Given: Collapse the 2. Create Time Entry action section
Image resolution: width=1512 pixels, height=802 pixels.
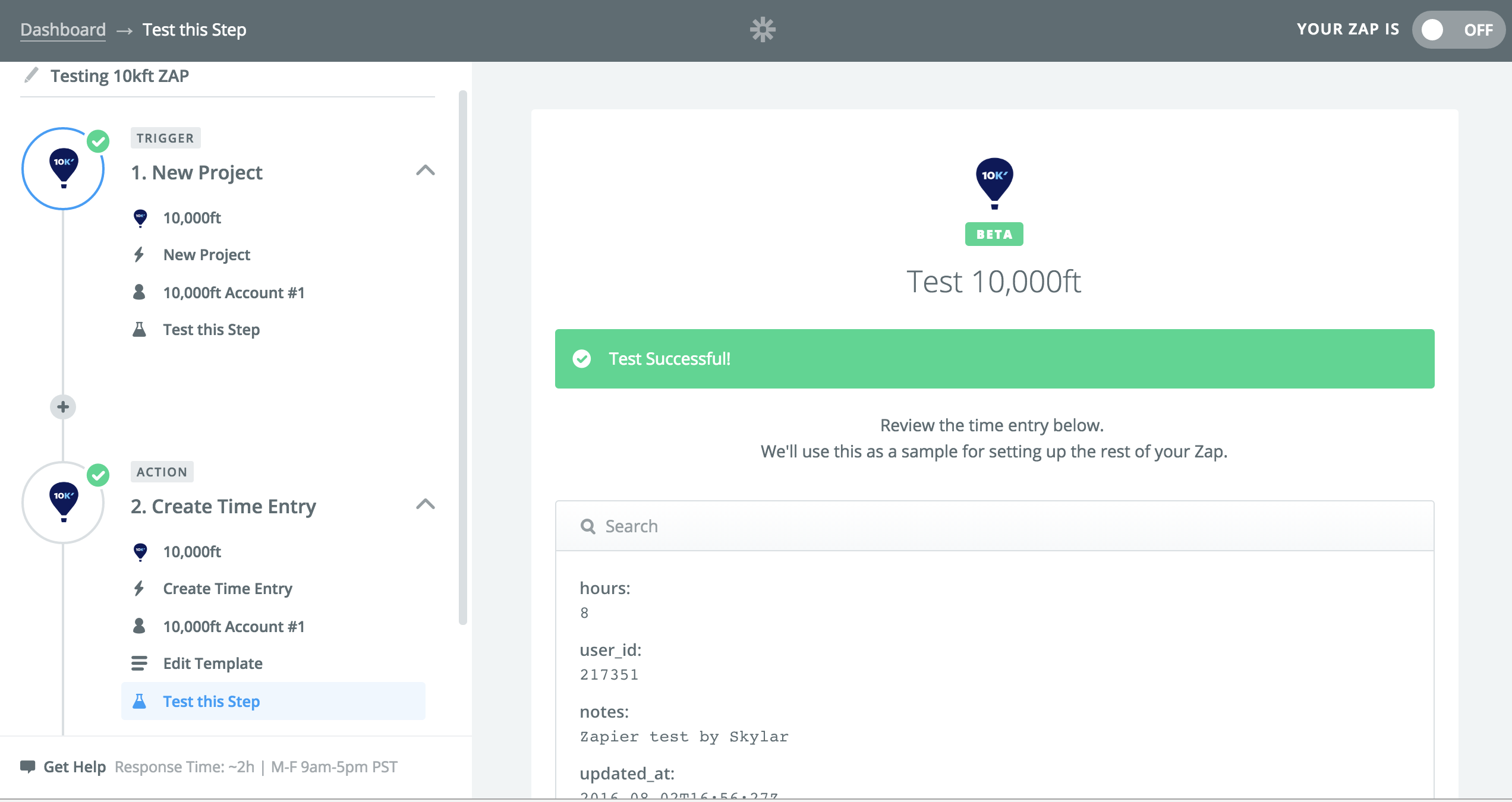Looking at the screenshot, I should coord(426,504).
